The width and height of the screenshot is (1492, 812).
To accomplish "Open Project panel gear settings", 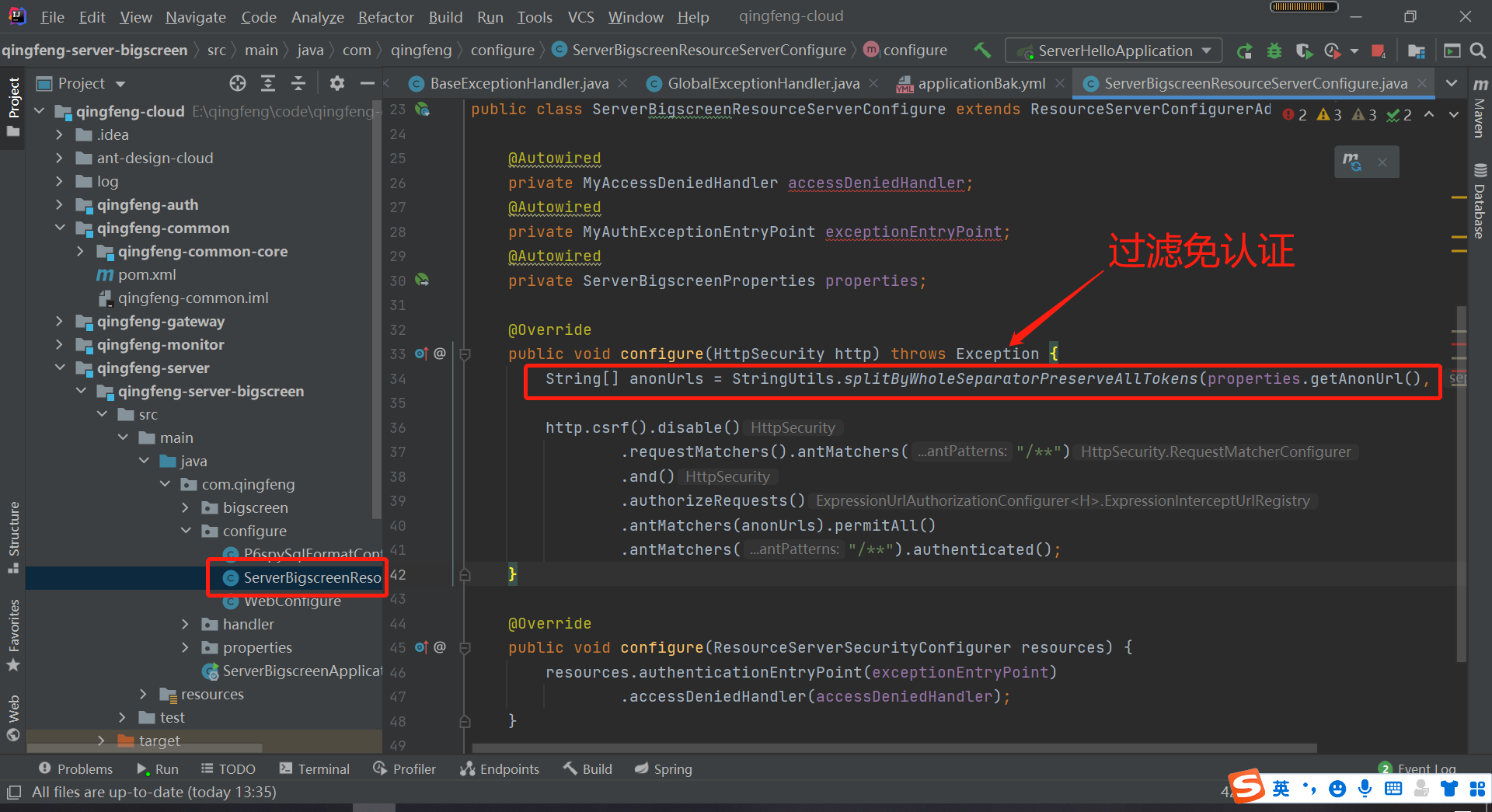I will tap(336, 83).
